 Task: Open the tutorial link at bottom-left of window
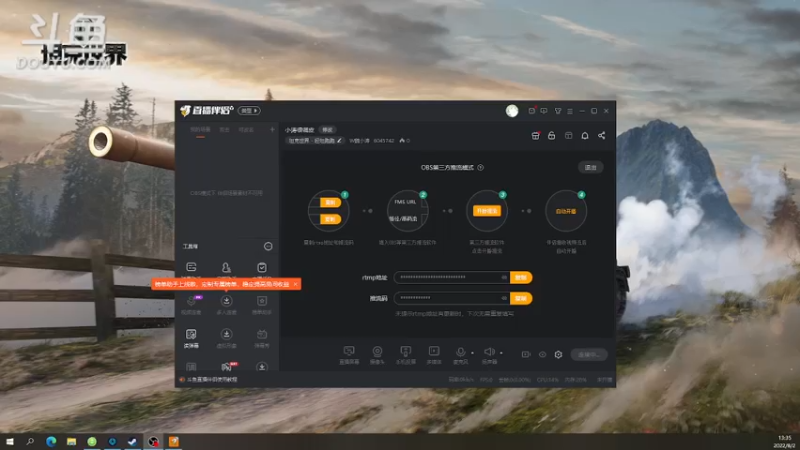pyautogui.click(x=209, y=380)
